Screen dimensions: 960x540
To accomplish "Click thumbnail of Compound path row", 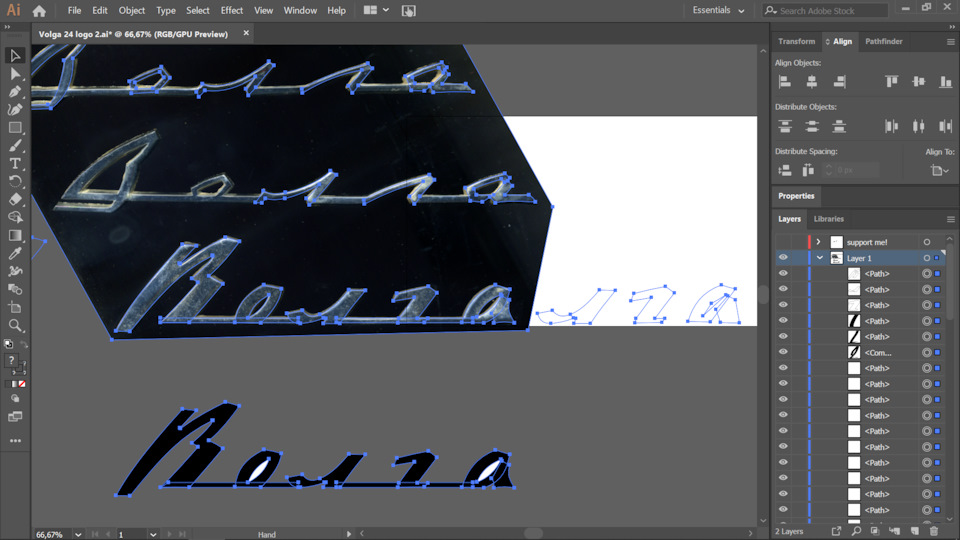I will [x=853, y=352].
